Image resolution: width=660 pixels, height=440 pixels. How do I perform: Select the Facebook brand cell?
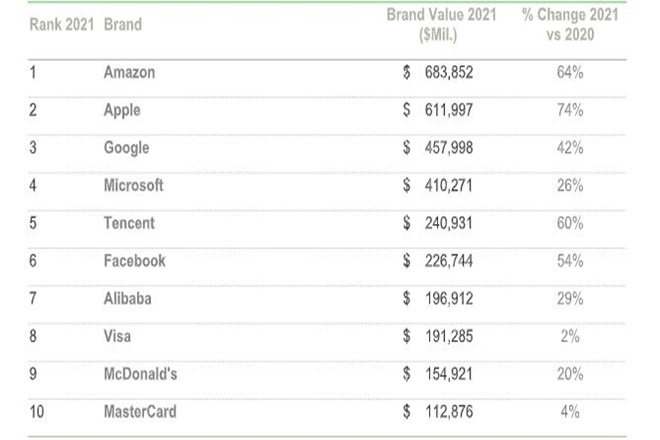134,260
